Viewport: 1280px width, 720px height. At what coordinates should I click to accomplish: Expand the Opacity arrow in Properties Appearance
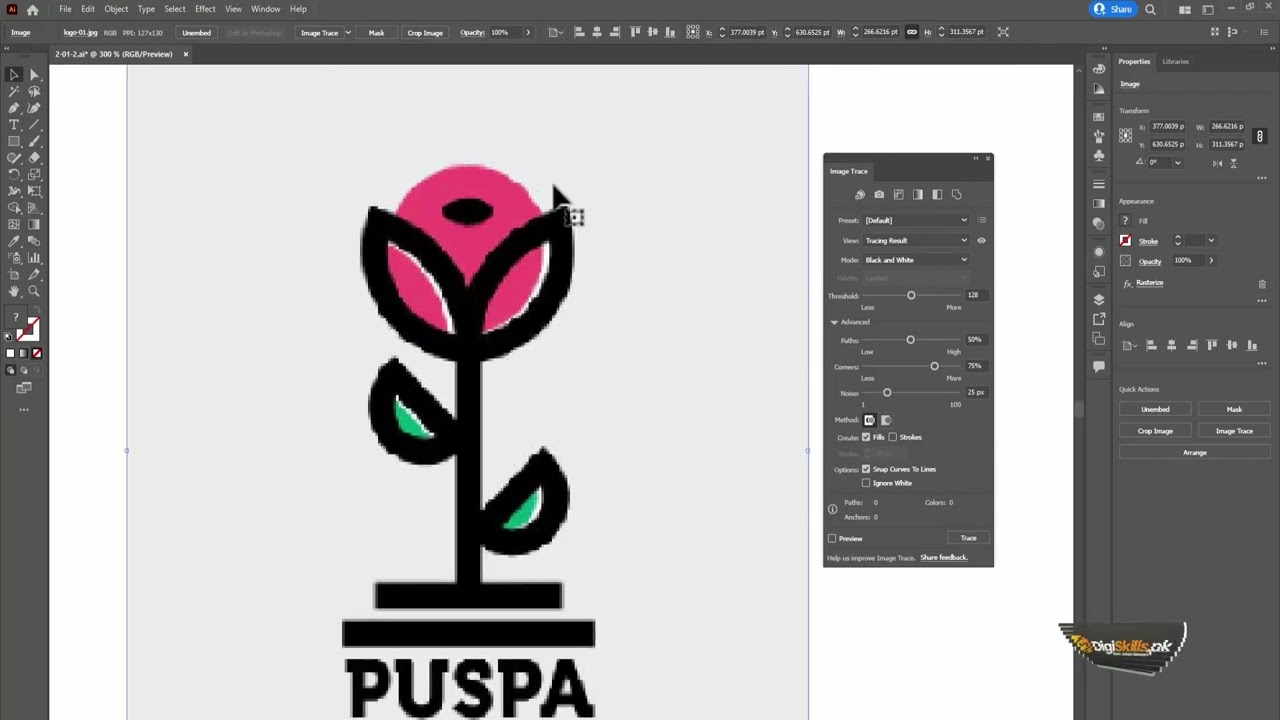coord(1211,261)
